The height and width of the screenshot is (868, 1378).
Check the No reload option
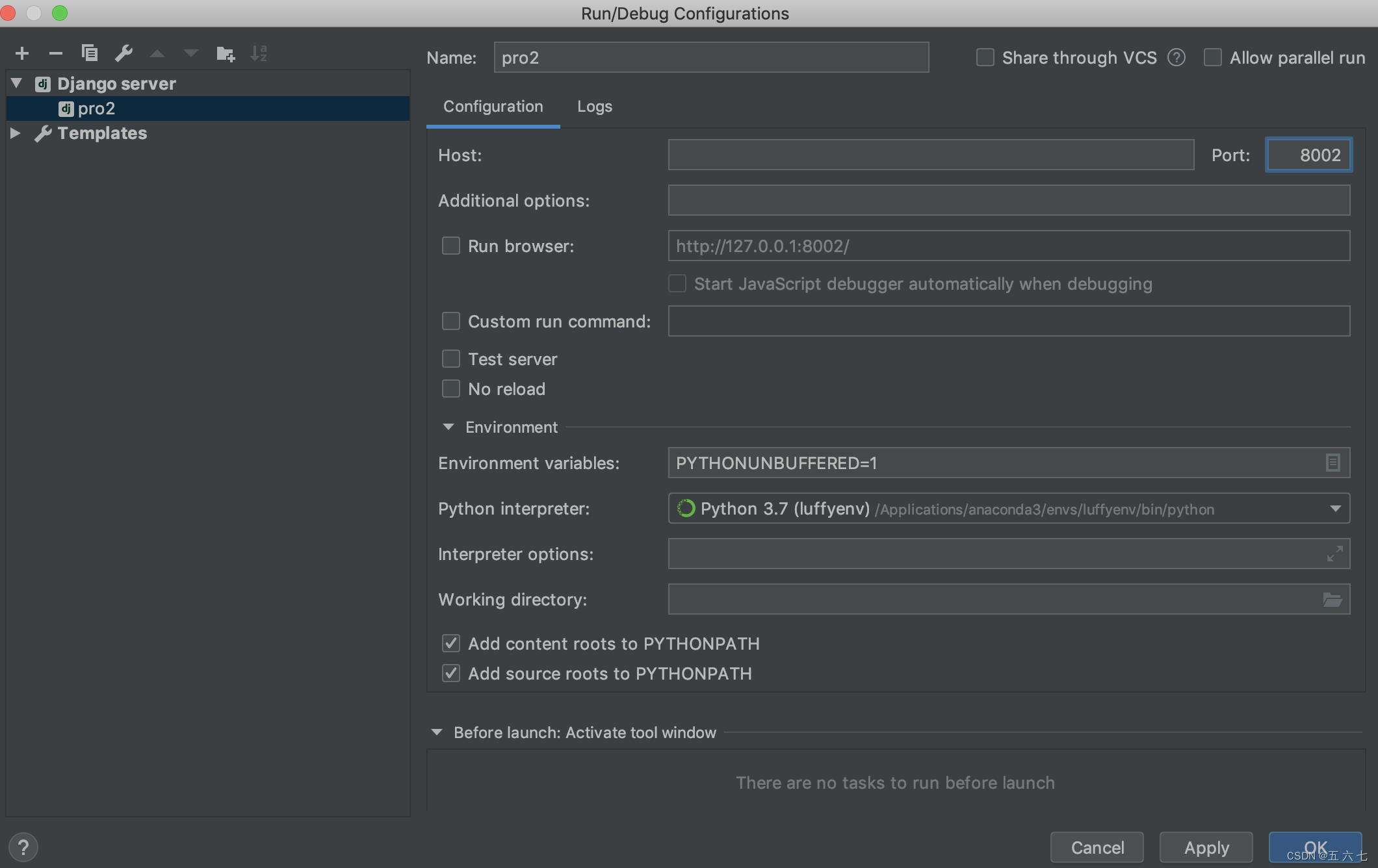point(451,389)
